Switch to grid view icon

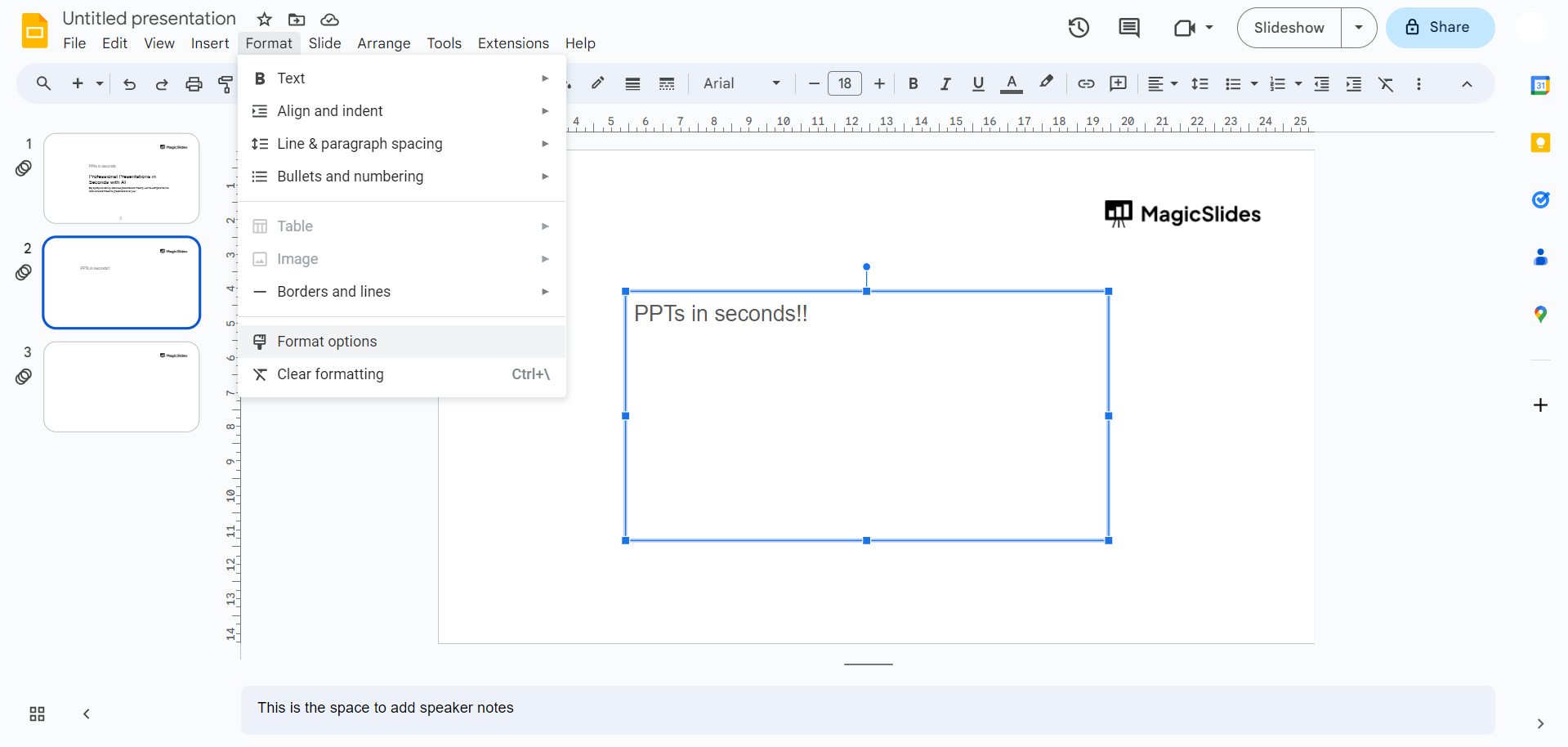point(37,713)
